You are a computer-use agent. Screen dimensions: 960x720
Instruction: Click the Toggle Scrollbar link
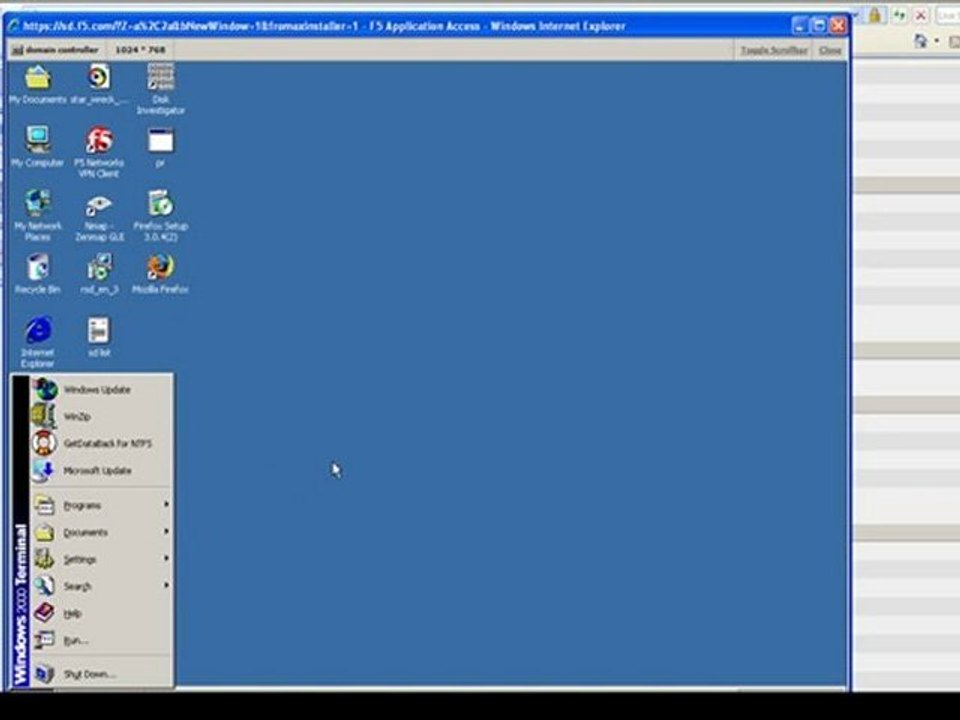pos(774,50)
